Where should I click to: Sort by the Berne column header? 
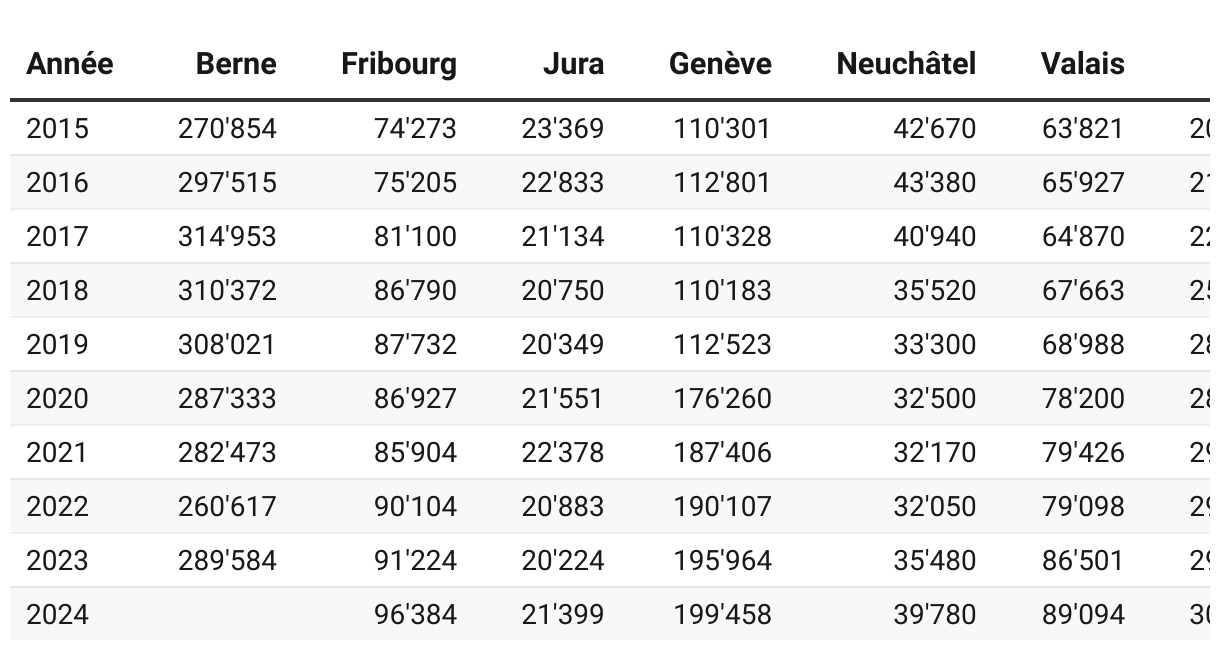coord(236,64)
